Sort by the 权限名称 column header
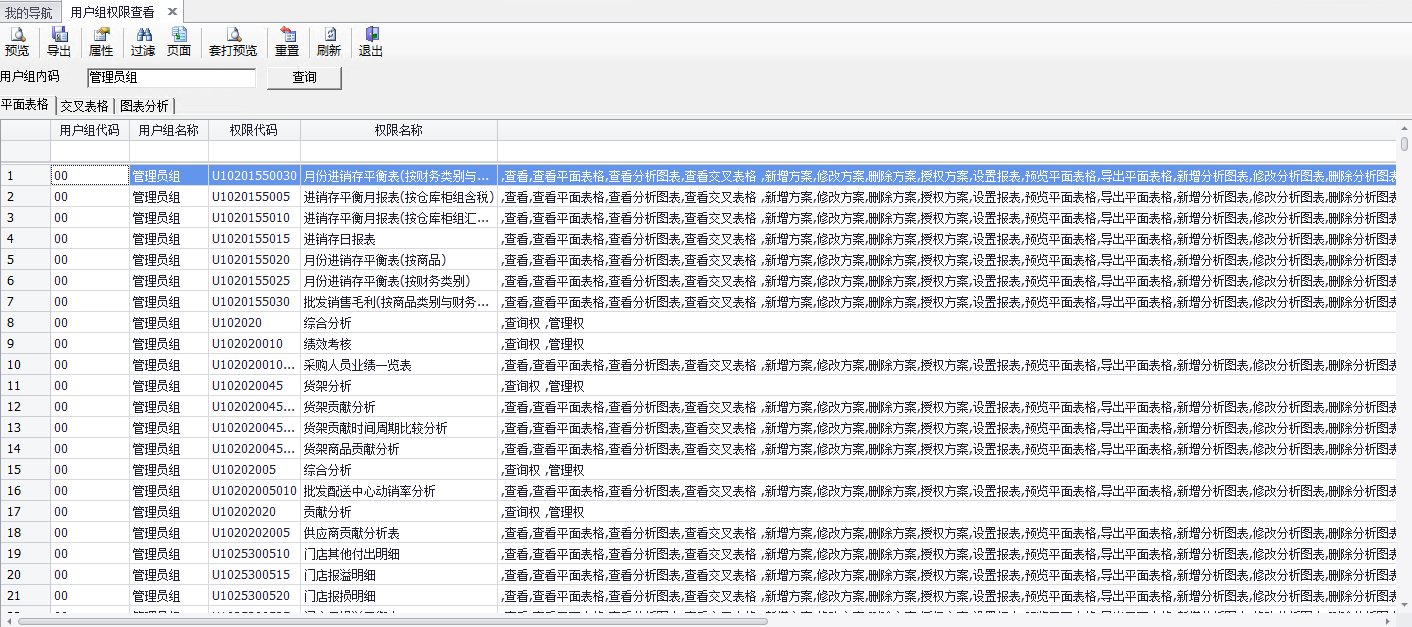 point(399,130)
